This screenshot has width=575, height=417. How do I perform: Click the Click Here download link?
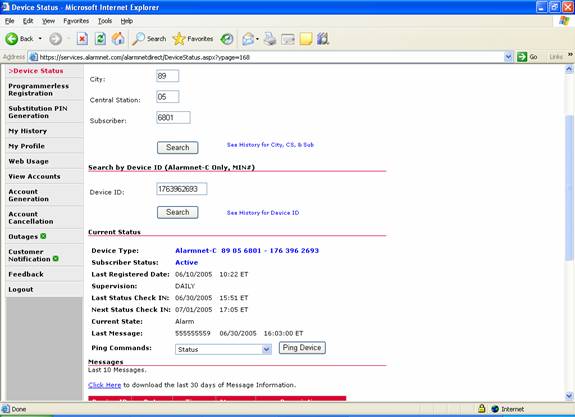pos(105,385)
